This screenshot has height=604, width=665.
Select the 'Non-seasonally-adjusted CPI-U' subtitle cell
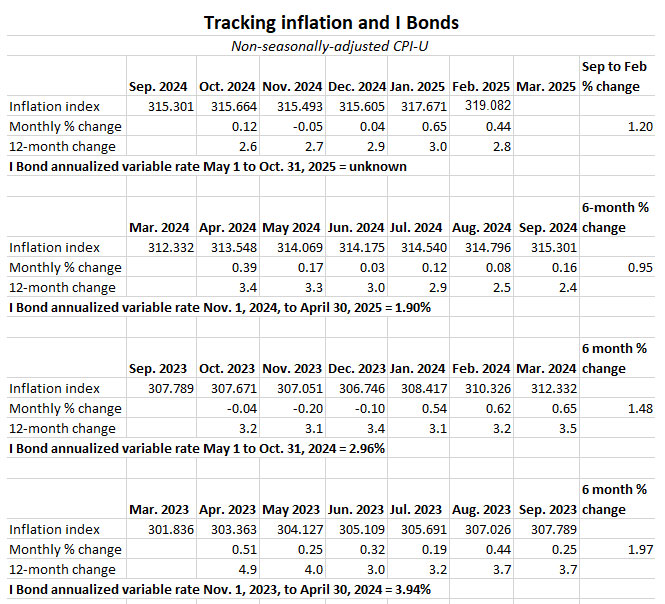(330, 46)
